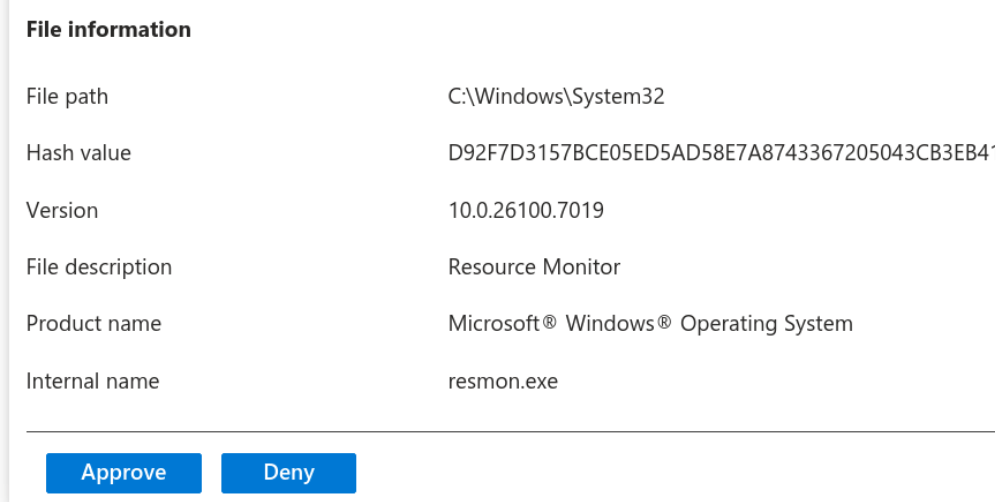Viewport: 996px width, 502px height.
Task: Select the File path label
Action: click(x=67, y=97)
